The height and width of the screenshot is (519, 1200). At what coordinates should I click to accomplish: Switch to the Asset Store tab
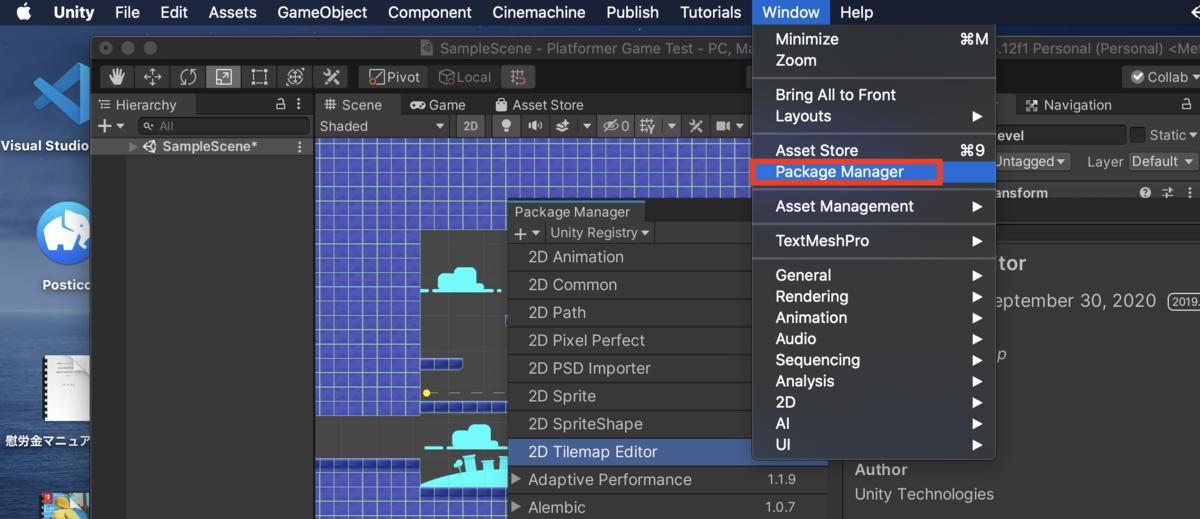[539, 105]
